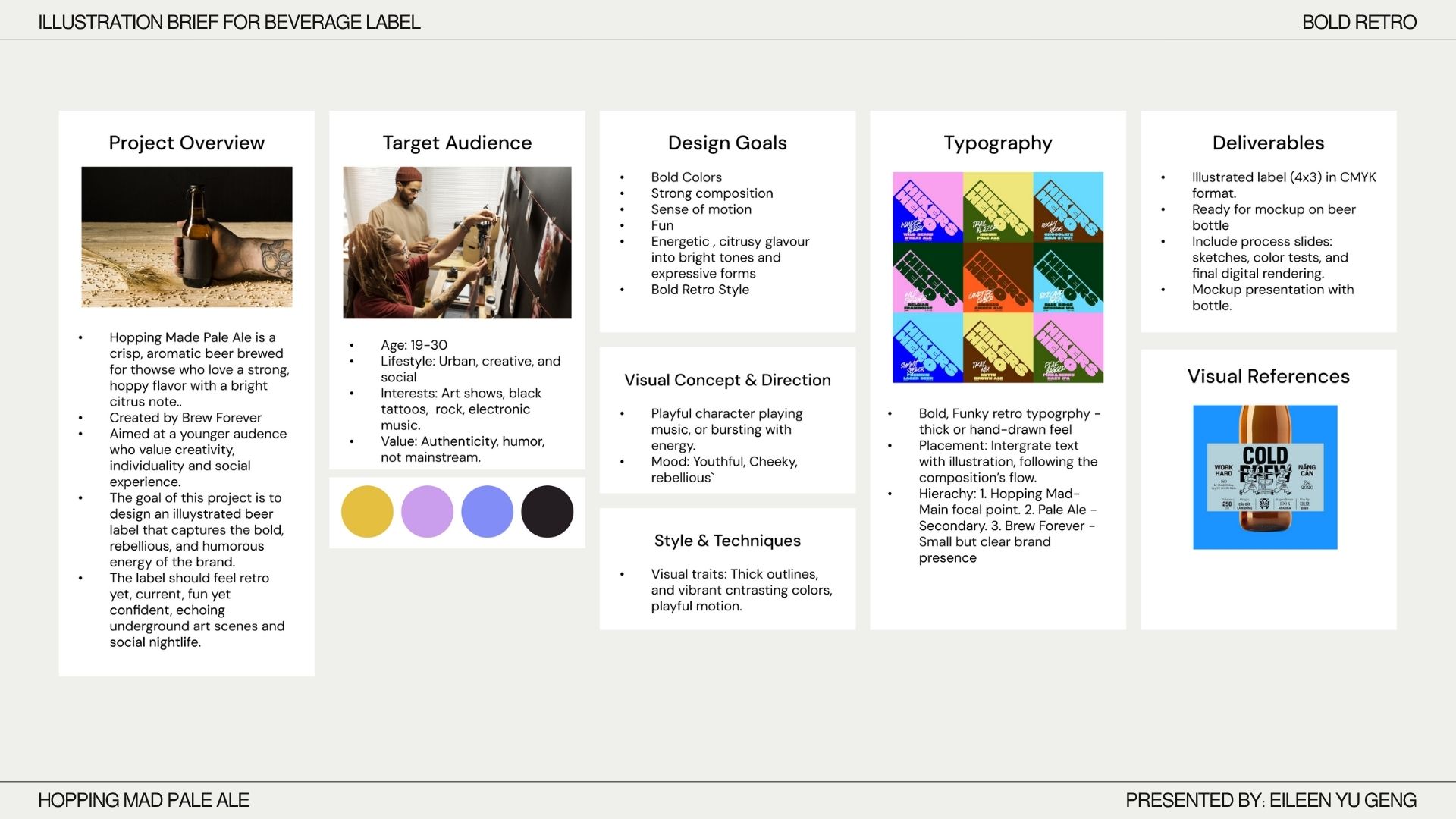Click the yellow color swatch circle
Viewport: 1456px width, 819px height.
367,512
